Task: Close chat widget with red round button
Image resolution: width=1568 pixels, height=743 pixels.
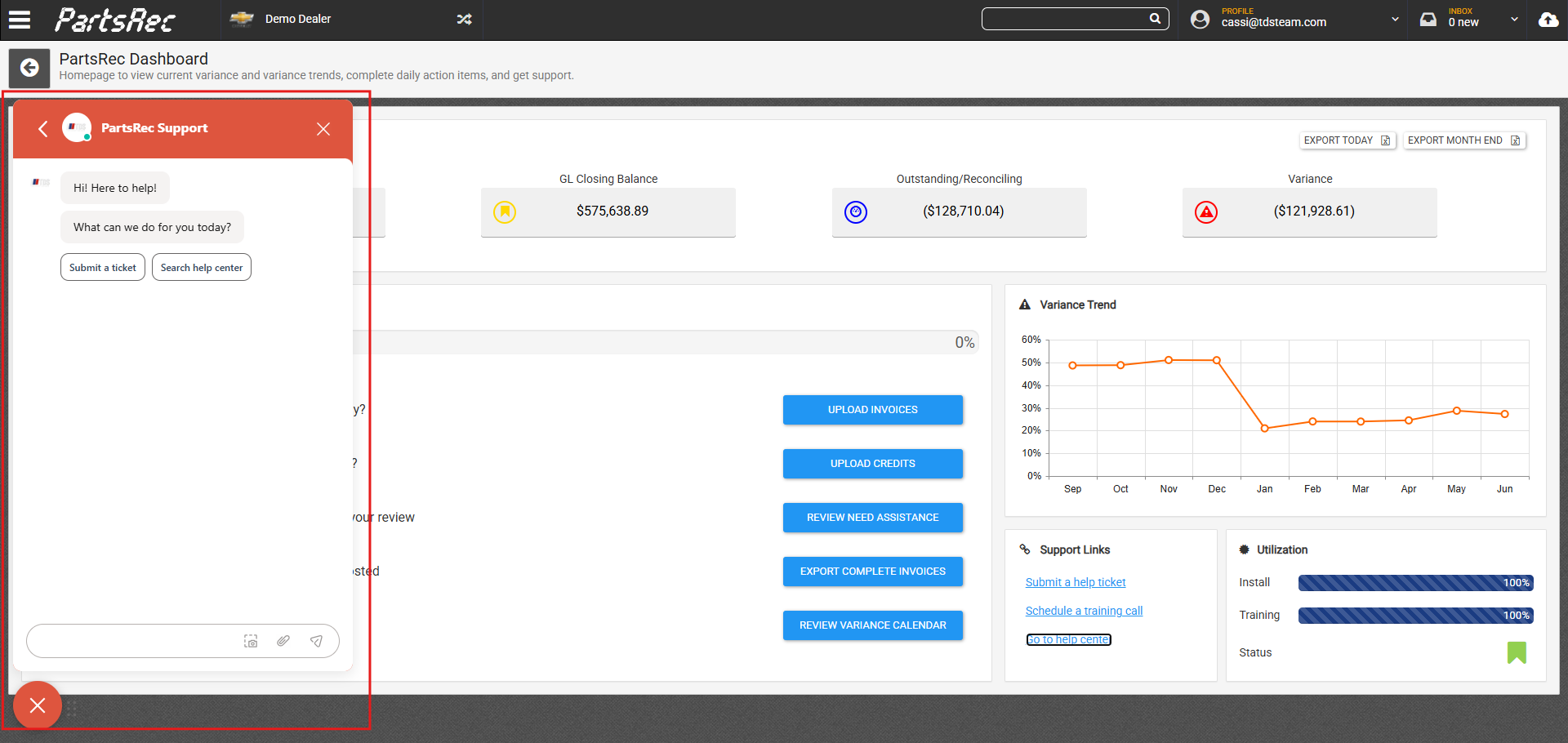Action: point(38,705)
